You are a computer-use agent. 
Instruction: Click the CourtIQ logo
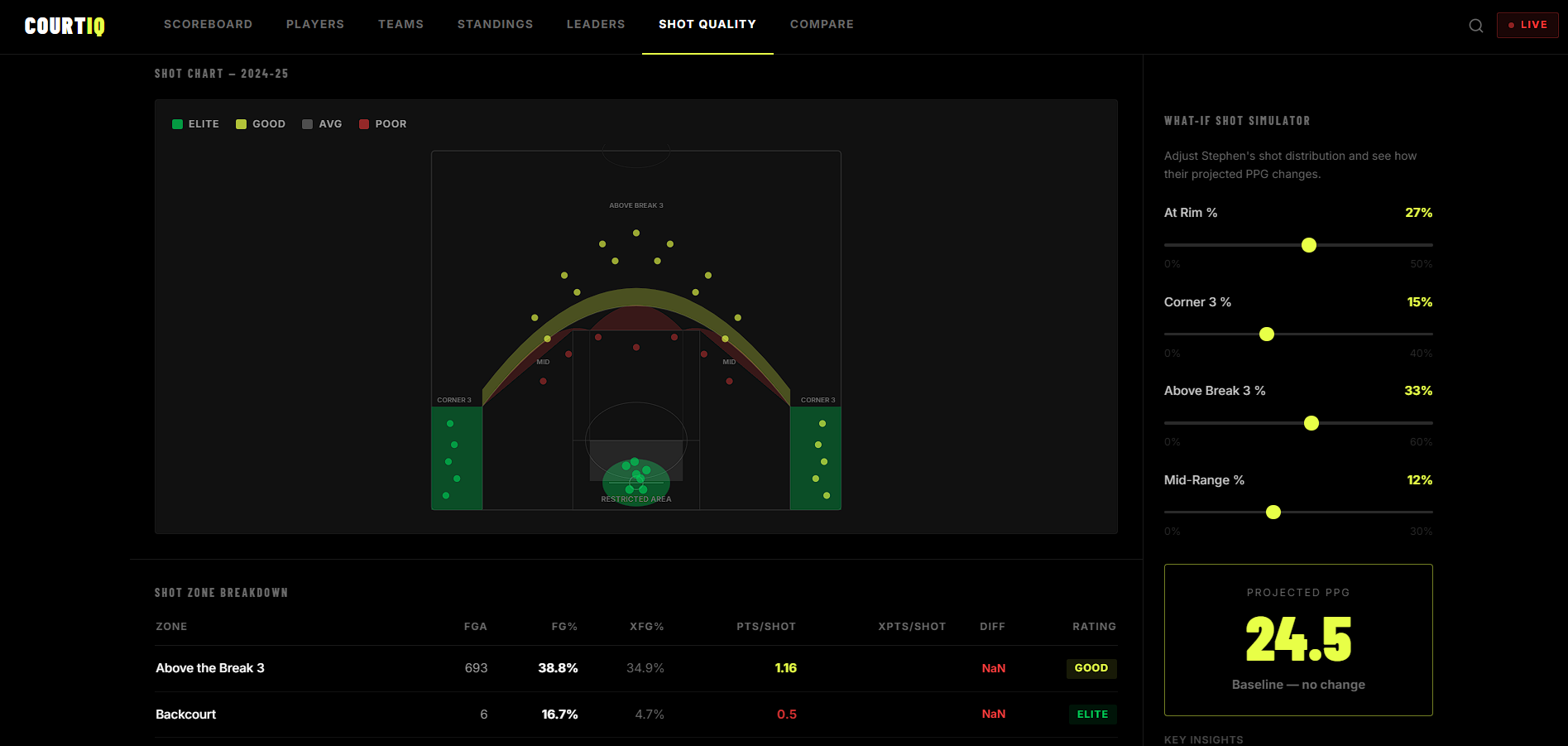65,26
